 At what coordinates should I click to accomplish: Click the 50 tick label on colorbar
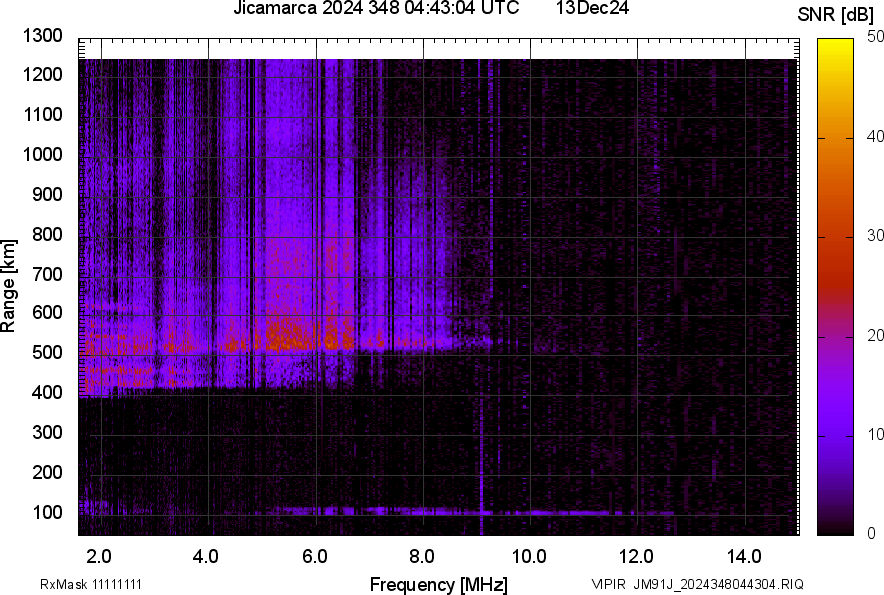(876, 37)
